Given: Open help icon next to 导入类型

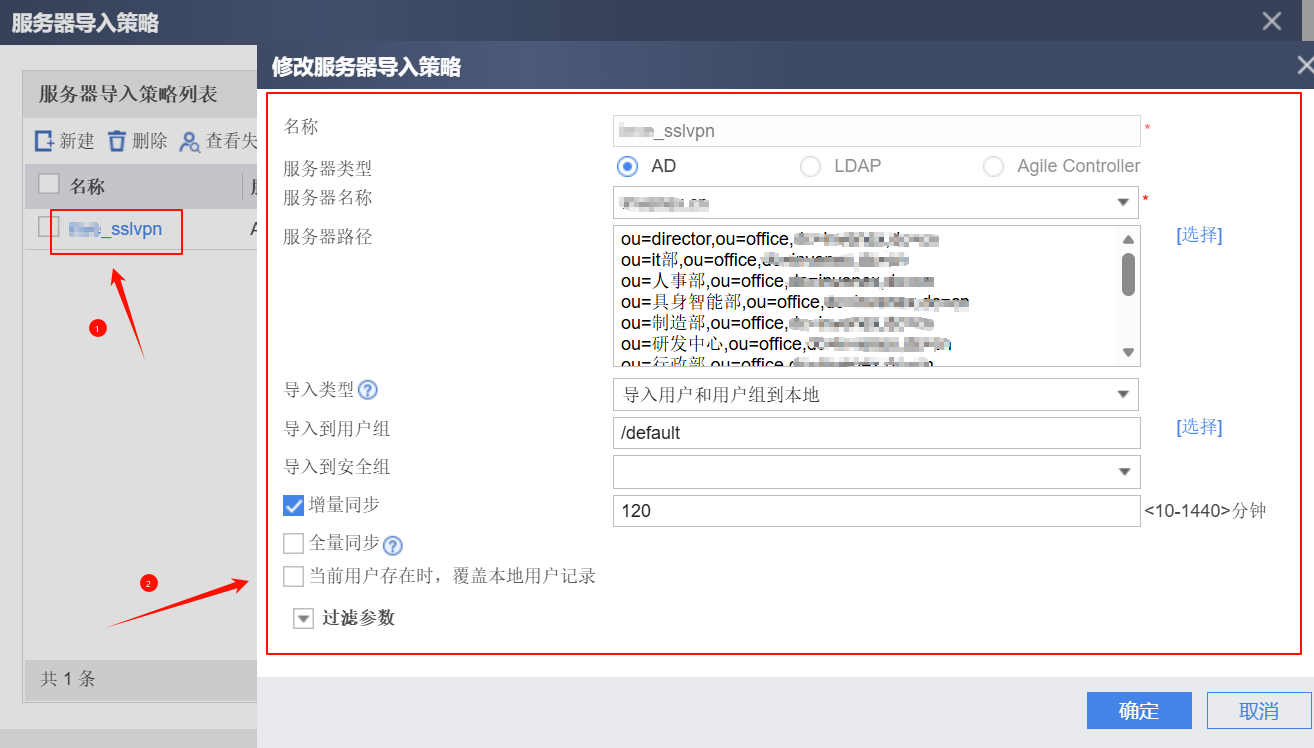Looking at the screenshot, I should click(x=368, y=390).
